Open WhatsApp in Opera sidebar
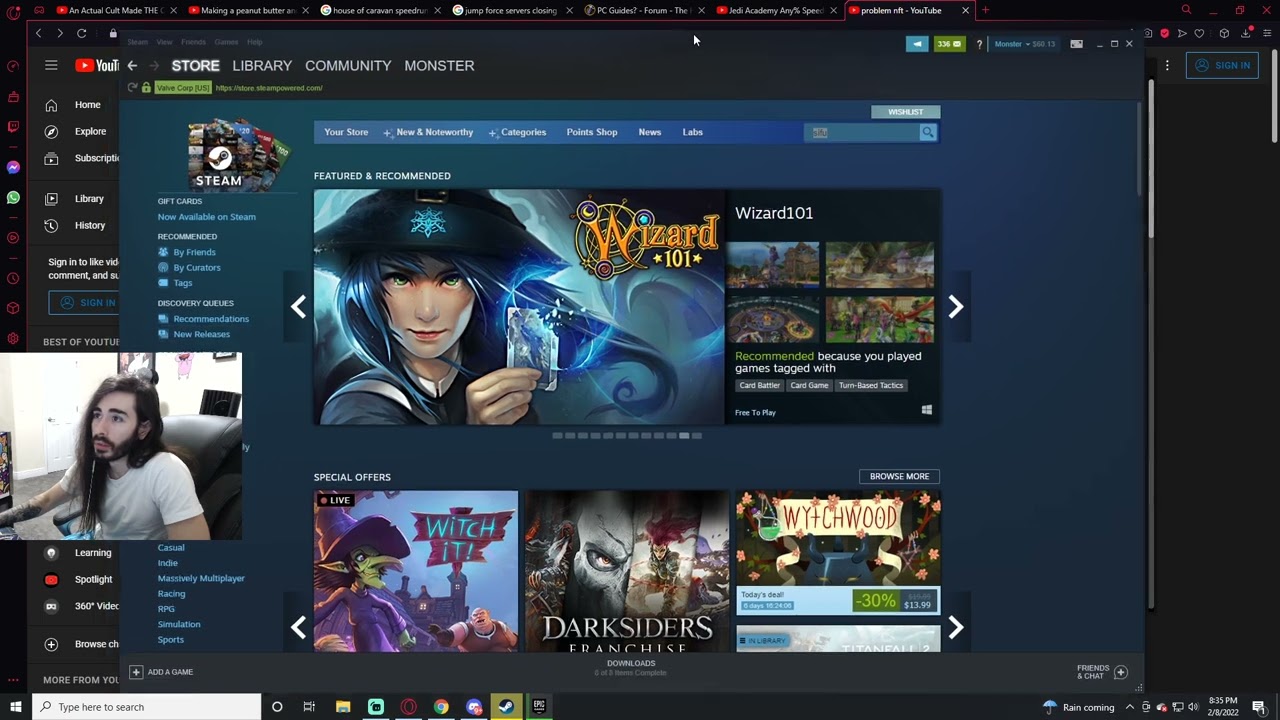The image size is (1280, 720). point(13,198)
